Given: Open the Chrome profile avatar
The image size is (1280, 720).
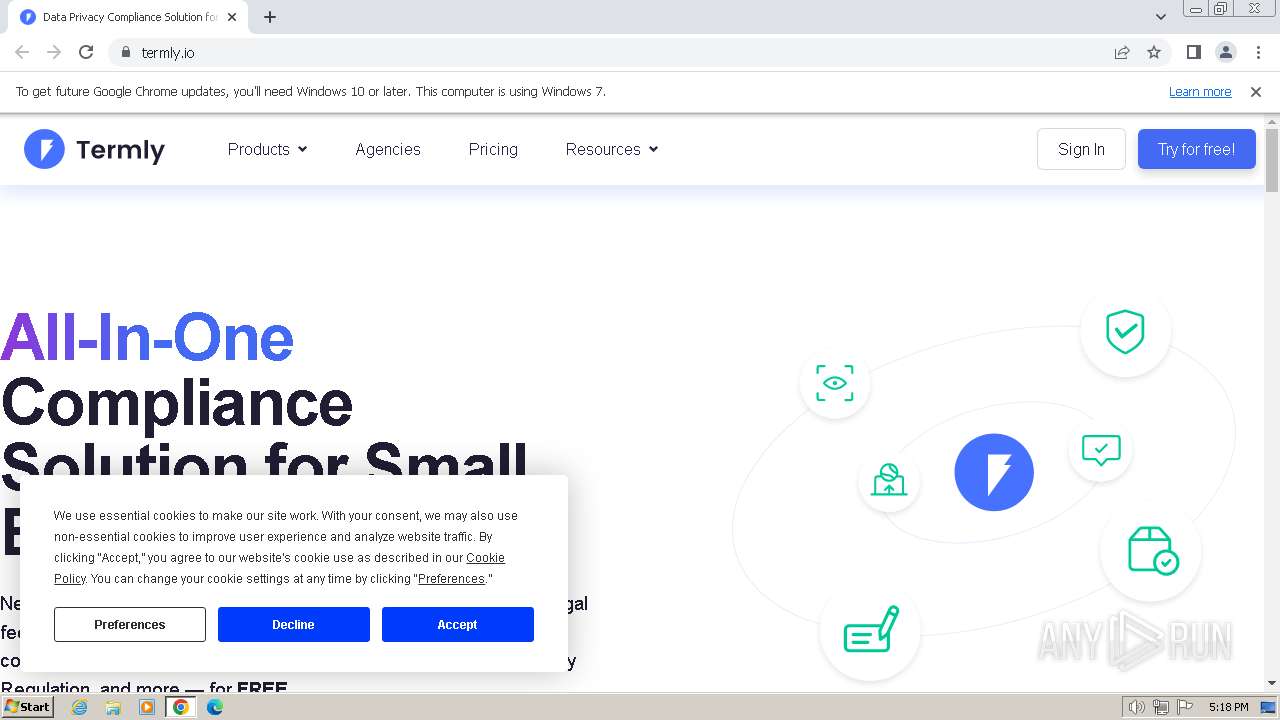Looking at the screenshot, I should [1226, 52].
